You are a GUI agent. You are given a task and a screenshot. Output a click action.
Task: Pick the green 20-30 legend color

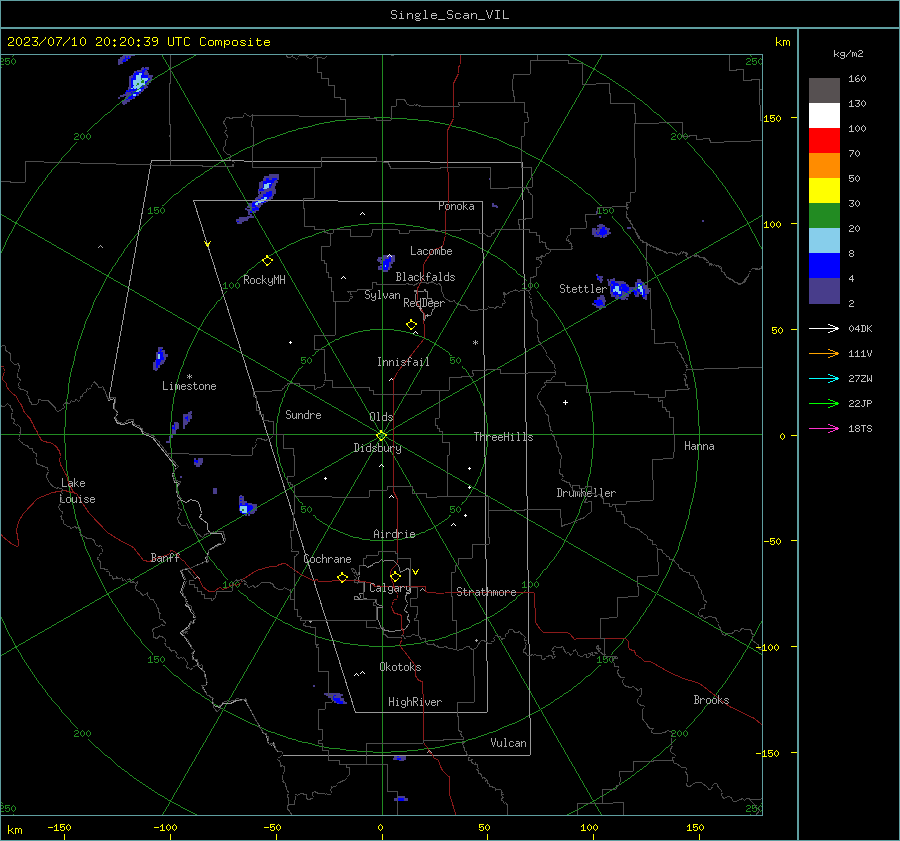tap(824, 216)
